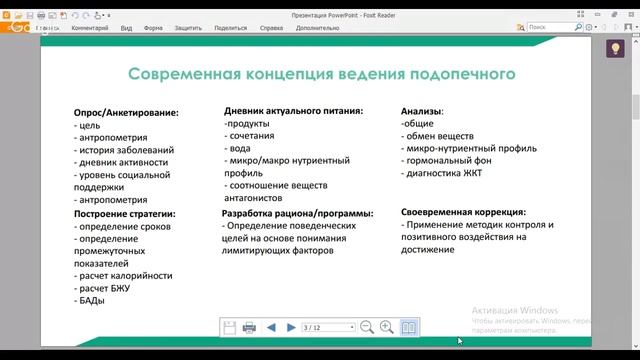
Task: Click the text '- БАДы'
Action: click(x=89, y=301)
